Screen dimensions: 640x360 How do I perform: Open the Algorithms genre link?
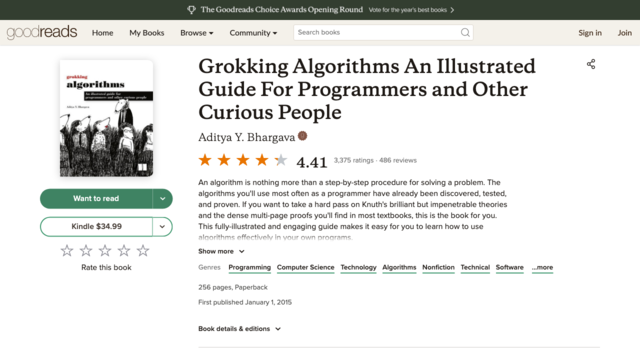(x=399, y=267)
